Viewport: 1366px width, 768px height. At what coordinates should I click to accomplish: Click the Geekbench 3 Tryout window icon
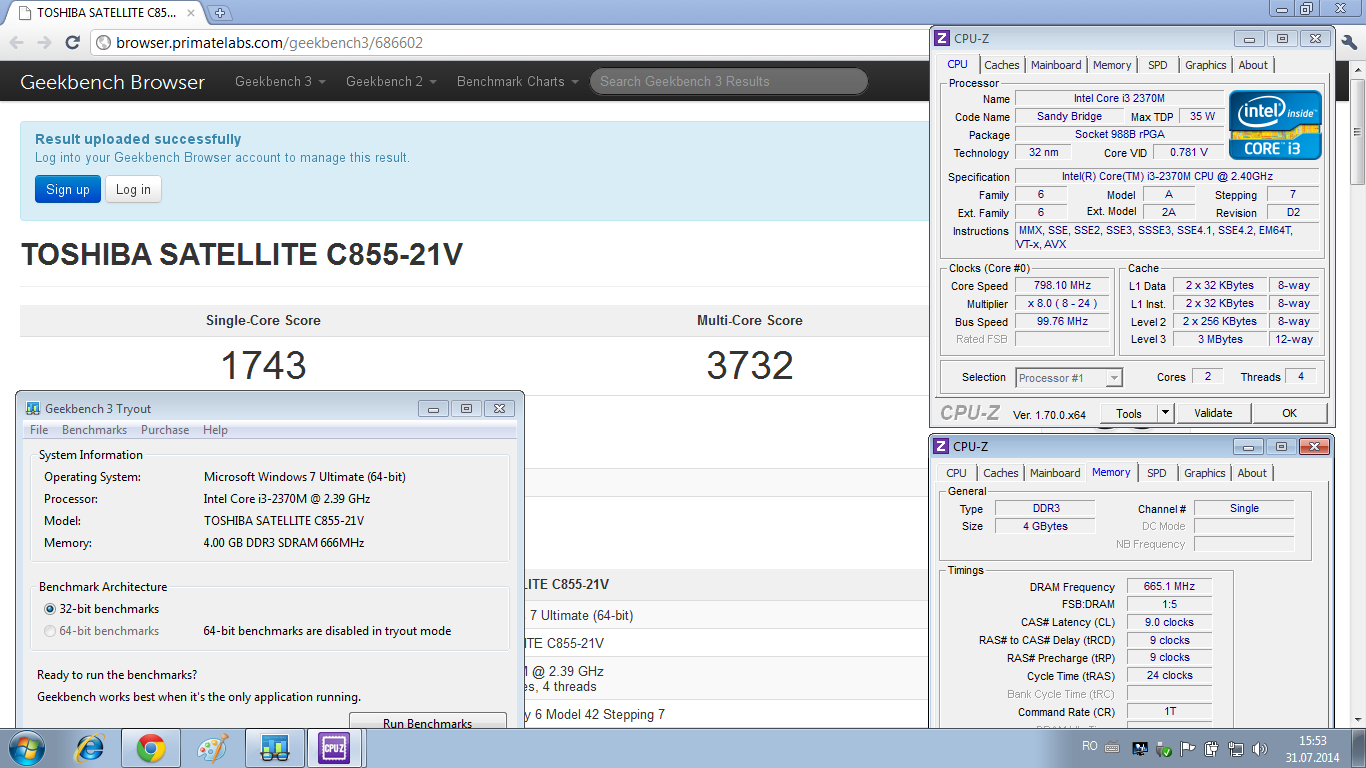pos(33,408)
